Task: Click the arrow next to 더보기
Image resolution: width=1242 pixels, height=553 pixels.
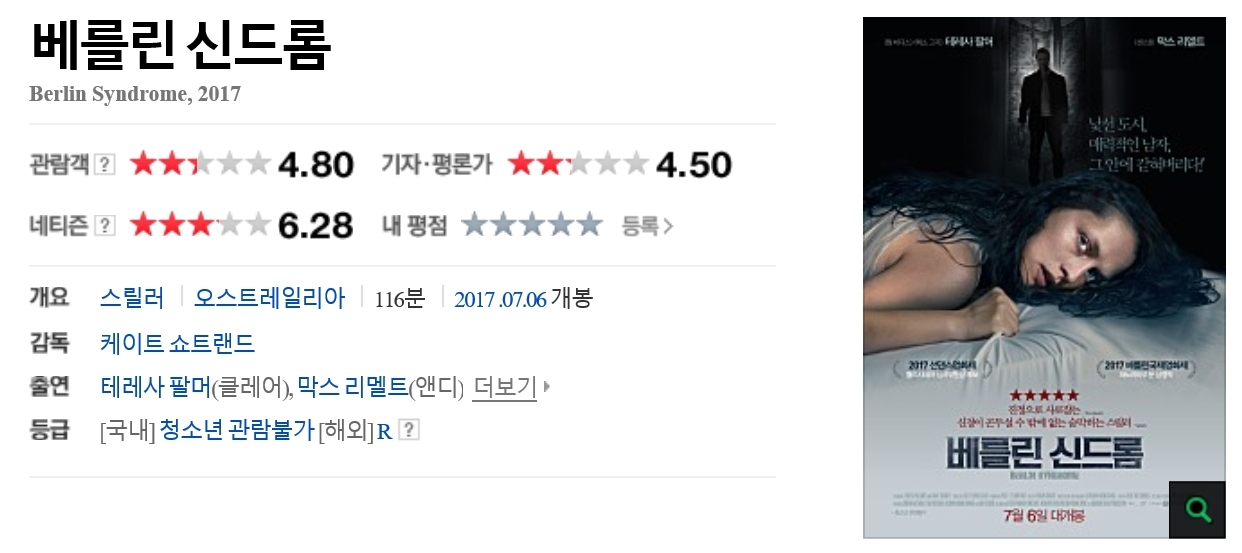Action: pyautogui.click(x=547, y=386)
